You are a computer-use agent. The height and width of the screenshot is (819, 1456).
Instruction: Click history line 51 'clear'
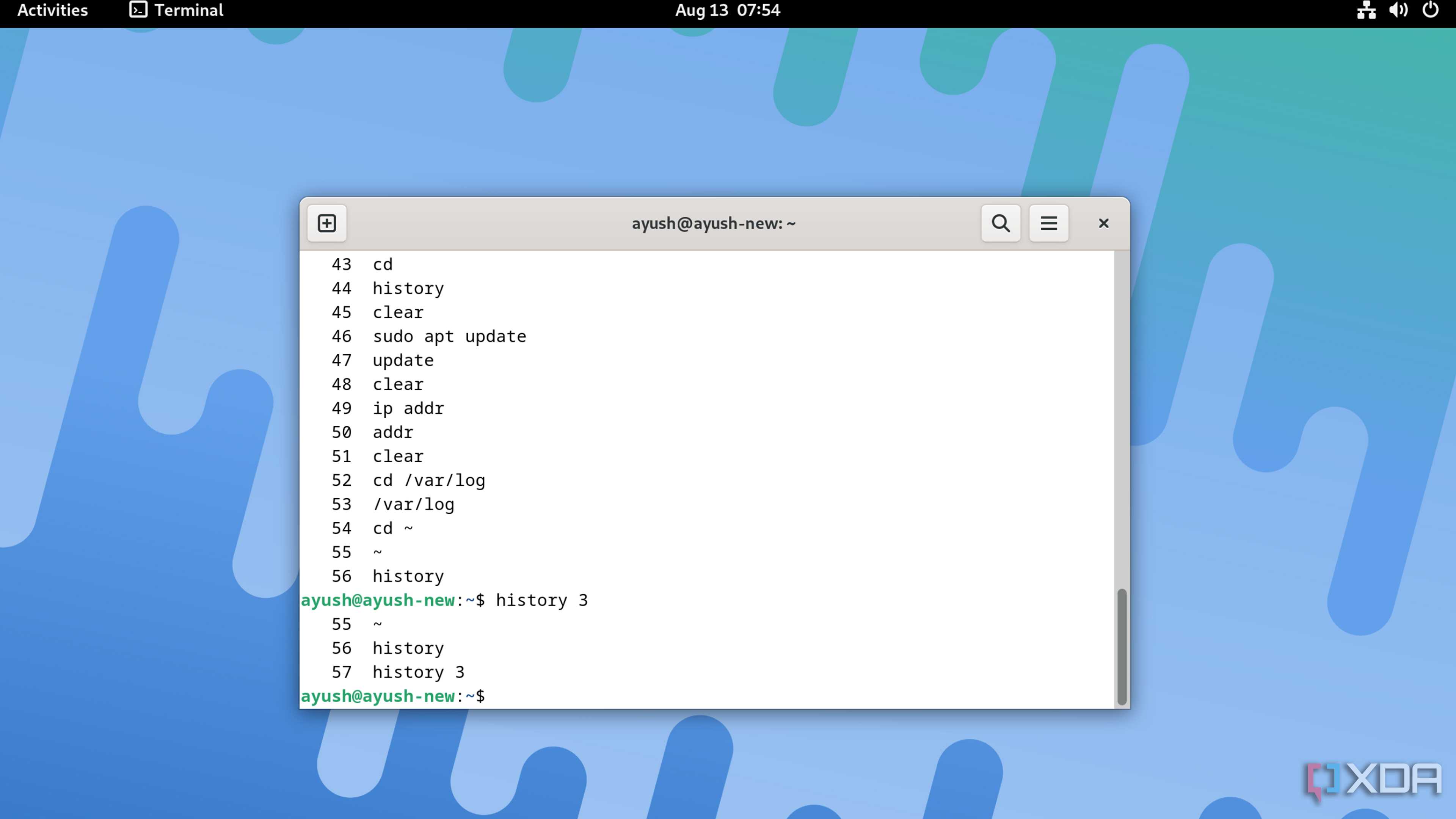click(398, 456)
